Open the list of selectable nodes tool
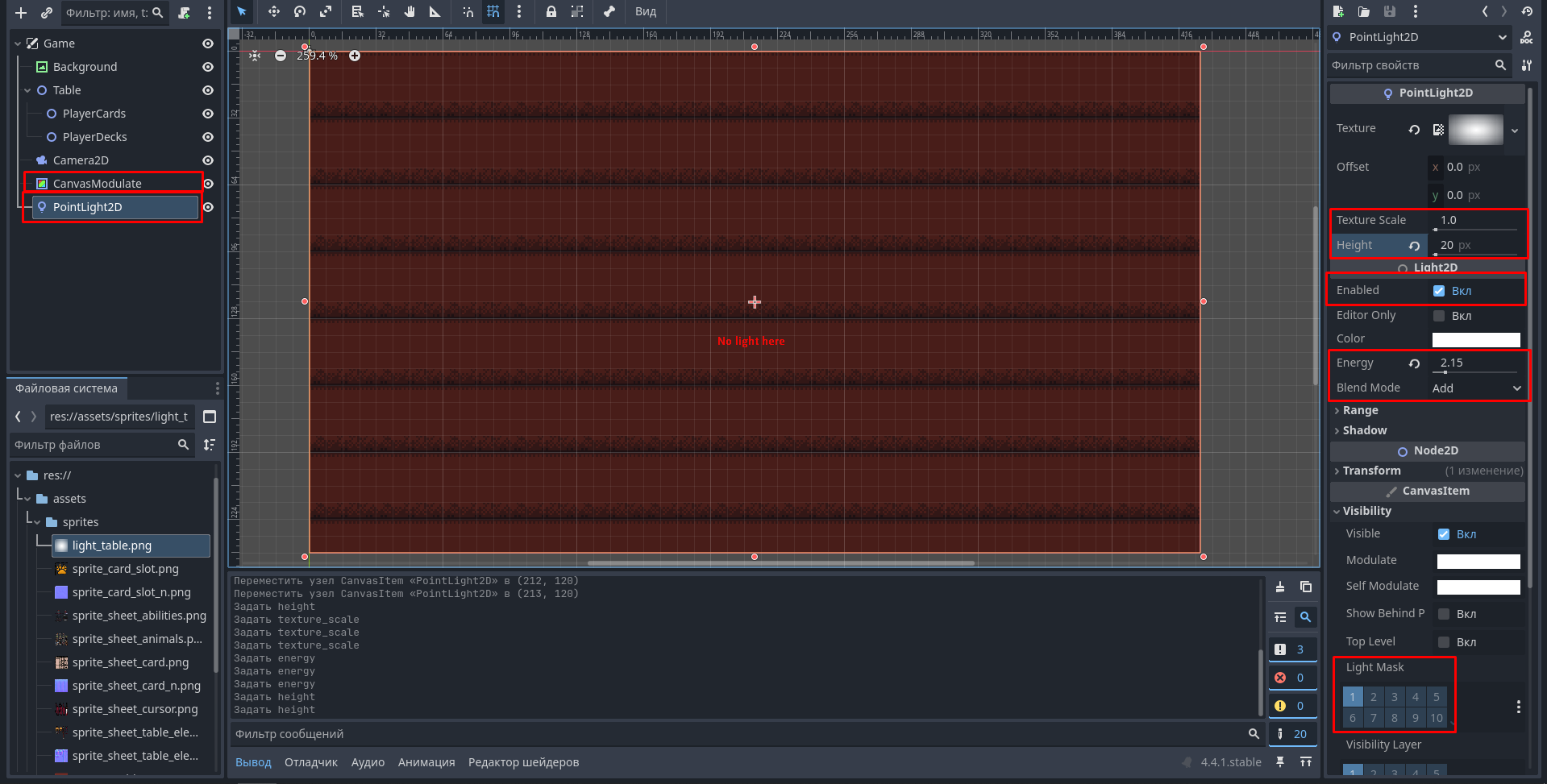Screen dimensions: 1547x784 pos(358,11)
